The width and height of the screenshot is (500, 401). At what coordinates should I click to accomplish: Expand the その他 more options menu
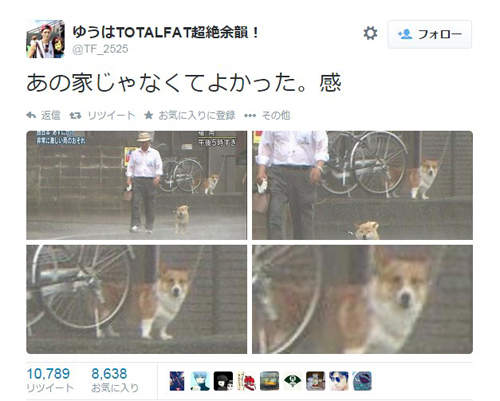tap(267, 115)
